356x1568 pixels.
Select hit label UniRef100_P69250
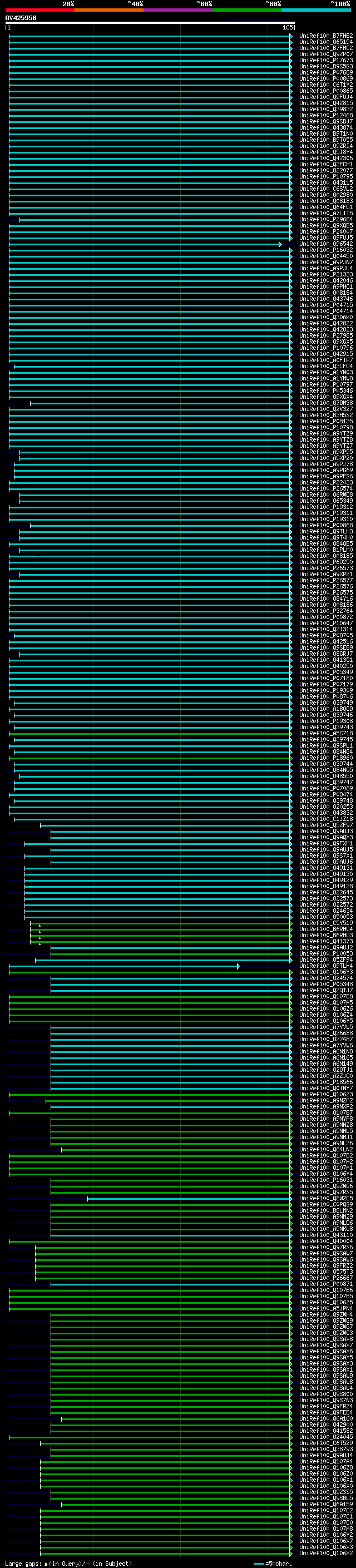pos(325,562)
